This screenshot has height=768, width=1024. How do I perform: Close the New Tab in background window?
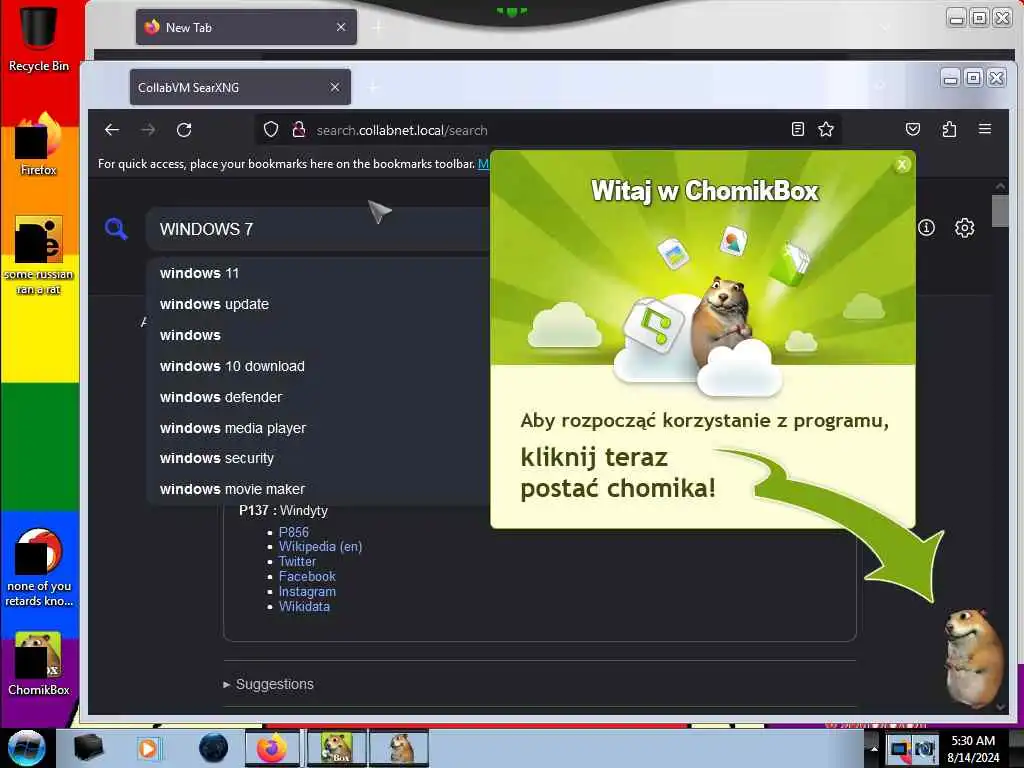pyautogui.click(x=341, y=27)
